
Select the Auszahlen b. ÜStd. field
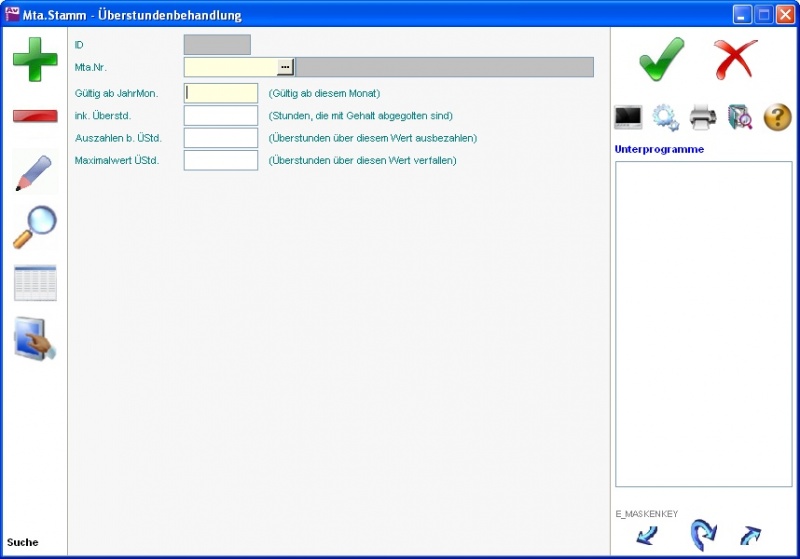(x=221, y=138)
